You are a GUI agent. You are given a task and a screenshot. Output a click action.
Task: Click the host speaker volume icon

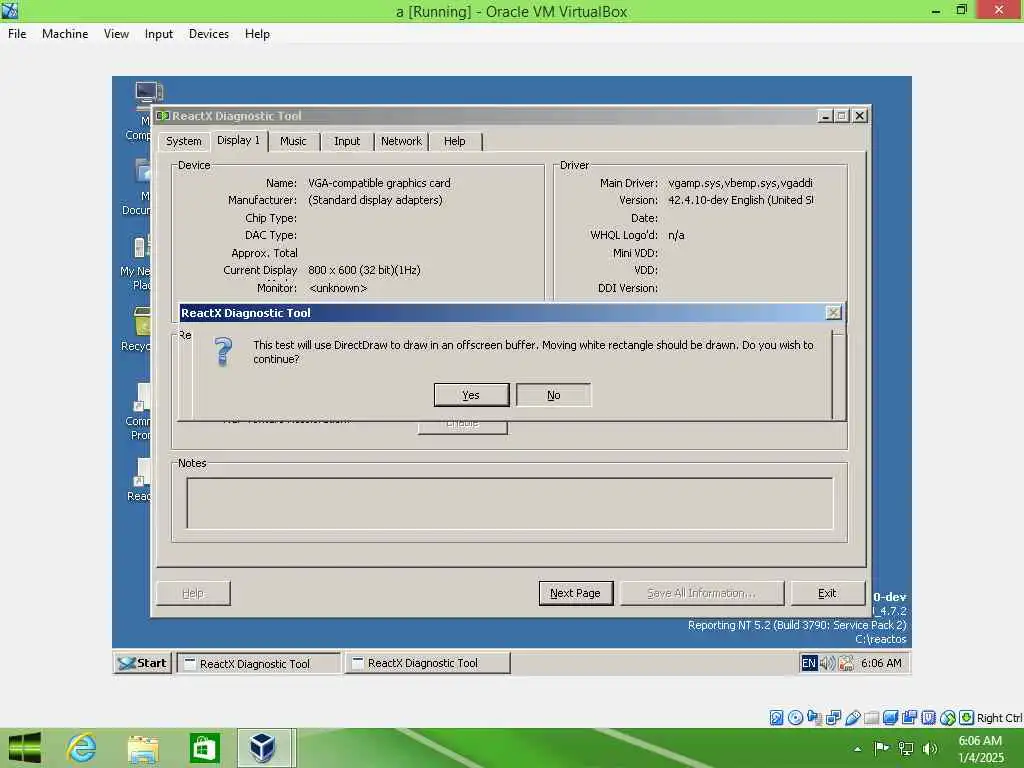click(x=930, y=748)
